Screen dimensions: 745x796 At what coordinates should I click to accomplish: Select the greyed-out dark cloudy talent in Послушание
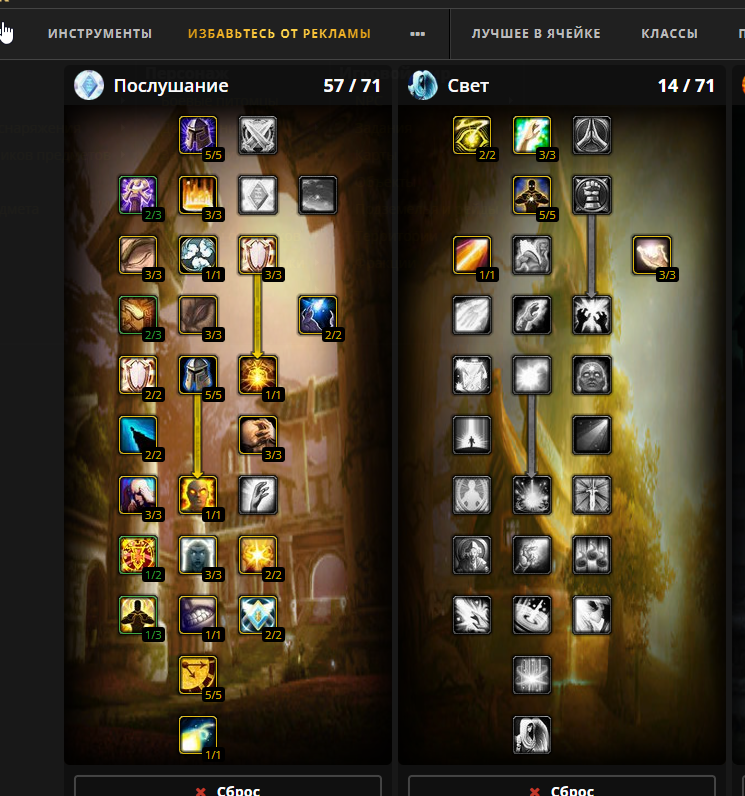[318, 195]
